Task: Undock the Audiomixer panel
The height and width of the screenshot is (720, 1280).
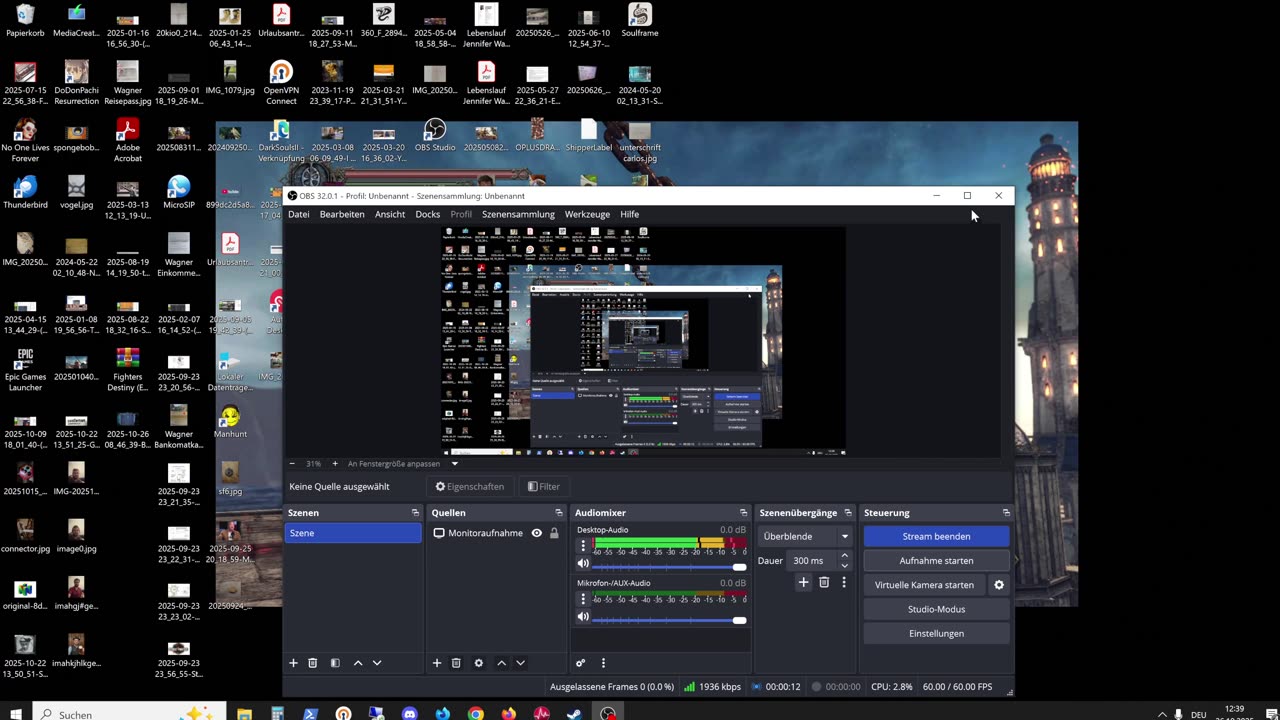Action: click(743, 513)
